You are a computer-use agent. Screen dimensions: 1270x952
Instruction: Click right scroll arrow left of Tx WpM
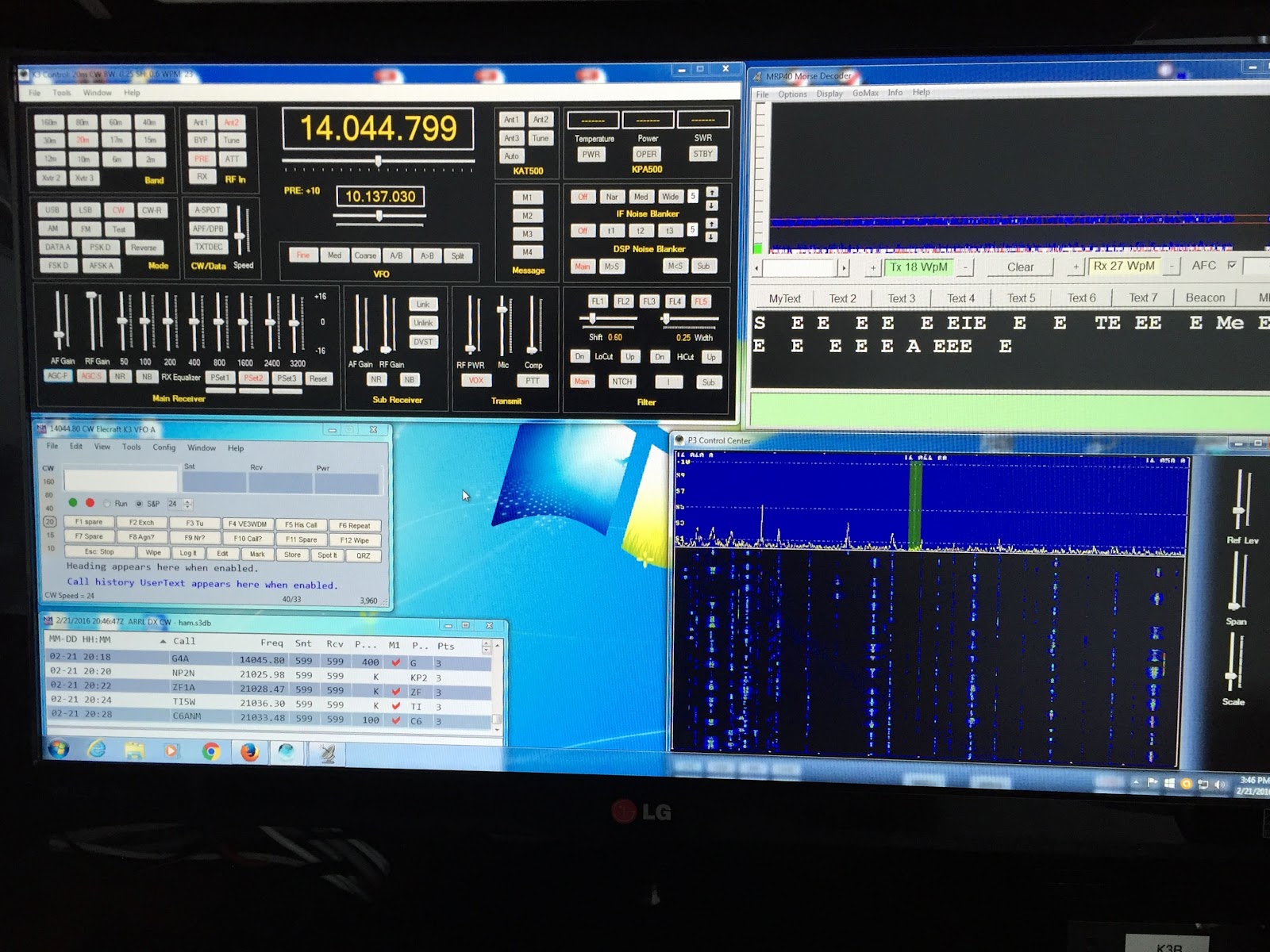pyautogui.click(x=844, y=268)
